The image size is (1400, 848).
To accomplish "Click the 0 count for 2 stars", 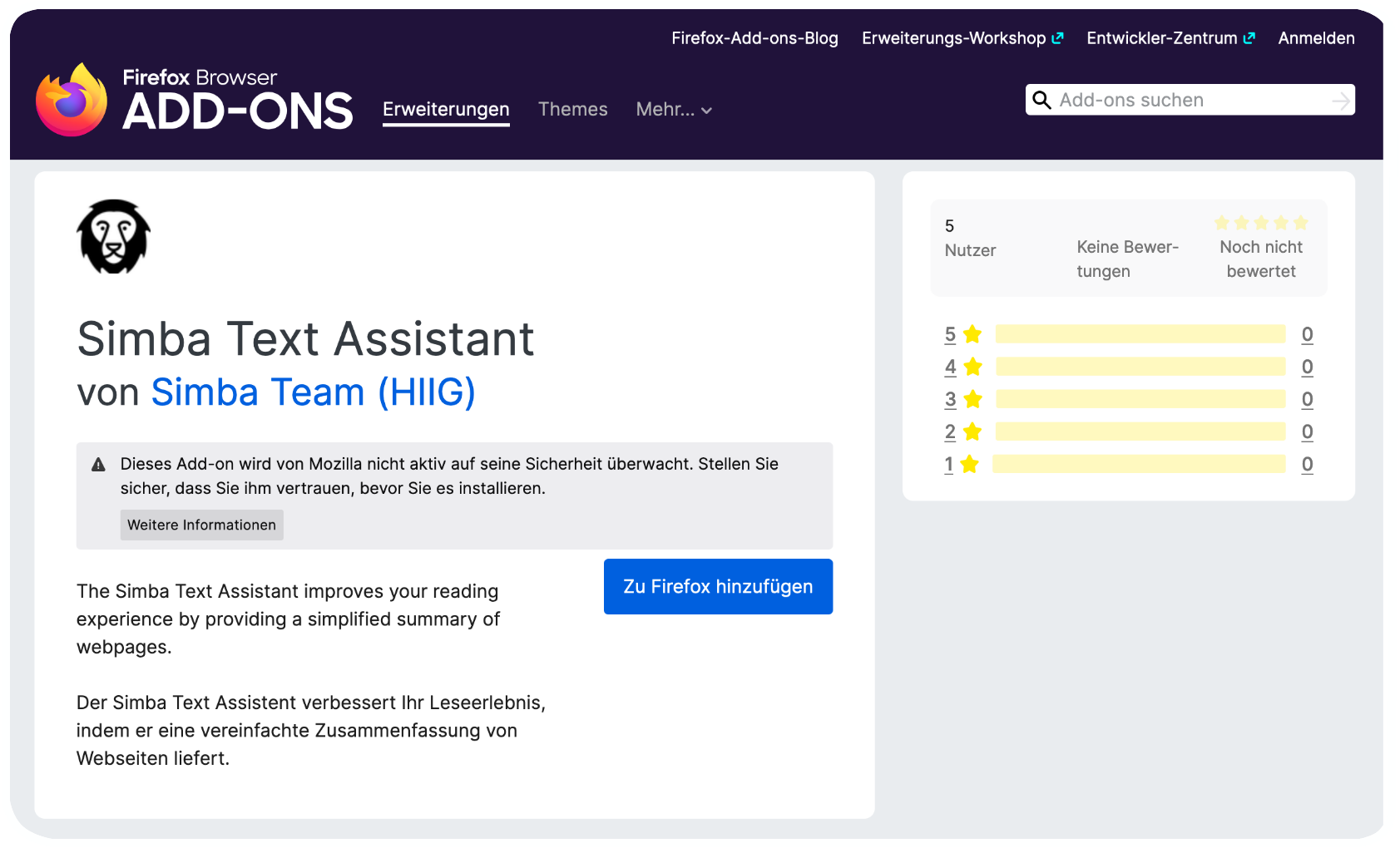I will coord(1307,431).
